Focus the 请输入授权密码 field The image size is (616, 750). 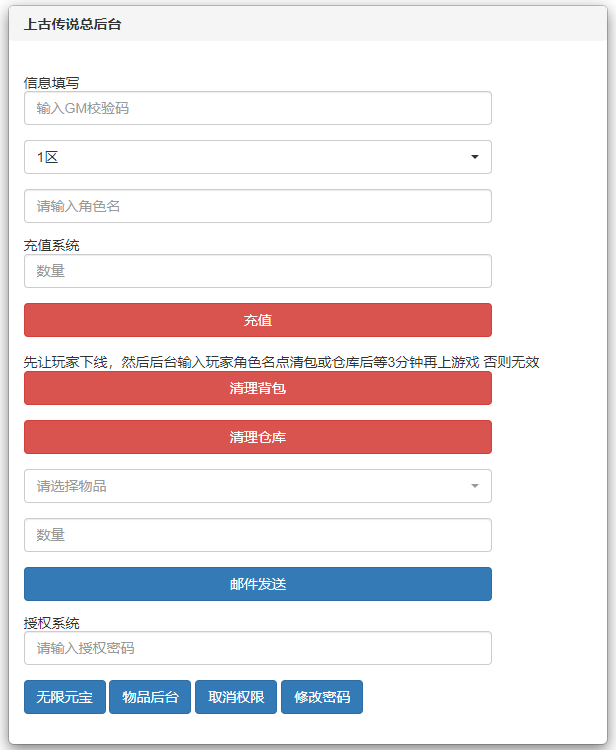(x=258, y=648)
